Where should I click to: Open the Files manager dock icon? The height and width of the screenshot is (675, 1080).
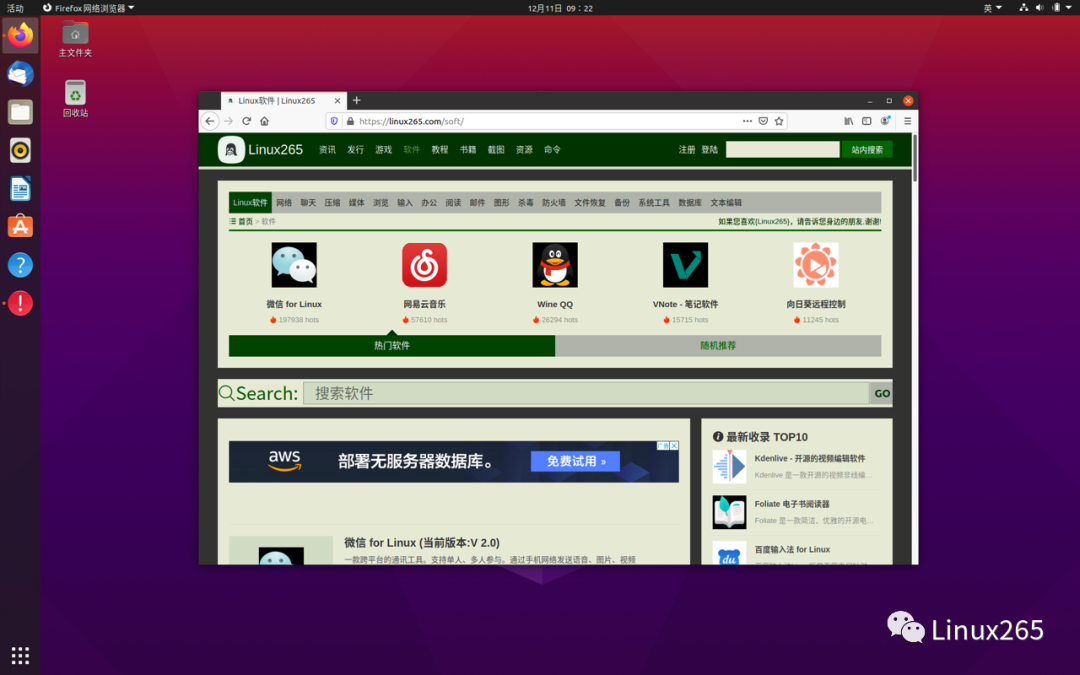(x=20, y=112)
